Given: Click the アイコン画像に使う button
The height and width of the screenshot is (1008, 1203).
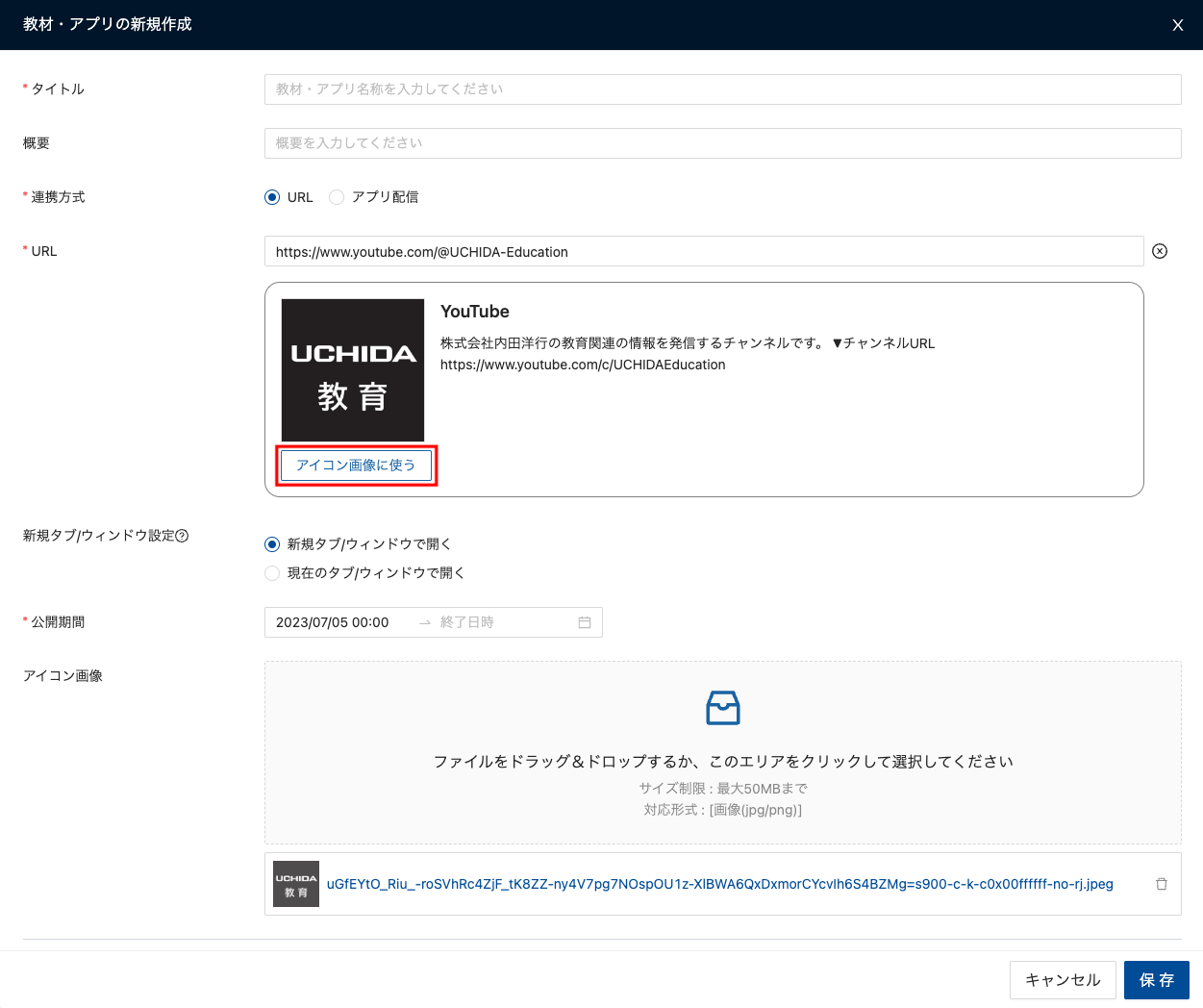Looking at the screenshot, I should pos(356,466).
